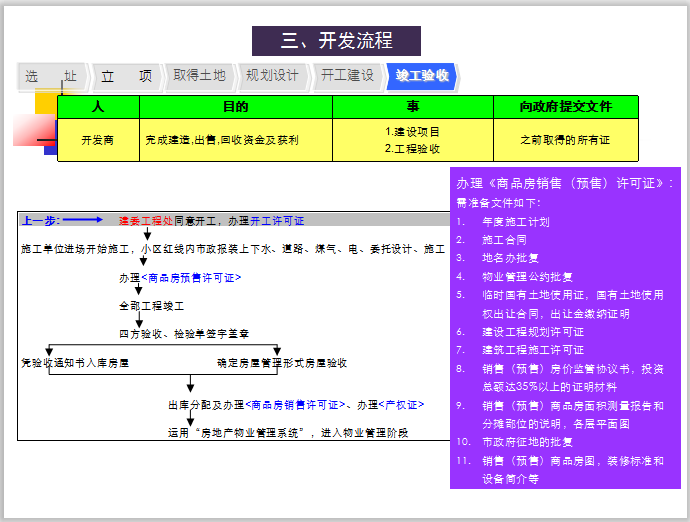Click list item 施工合同
Image resolution: width=690 pixels, height=522 pixels.
pyautogui.click(x=504, y=240)
